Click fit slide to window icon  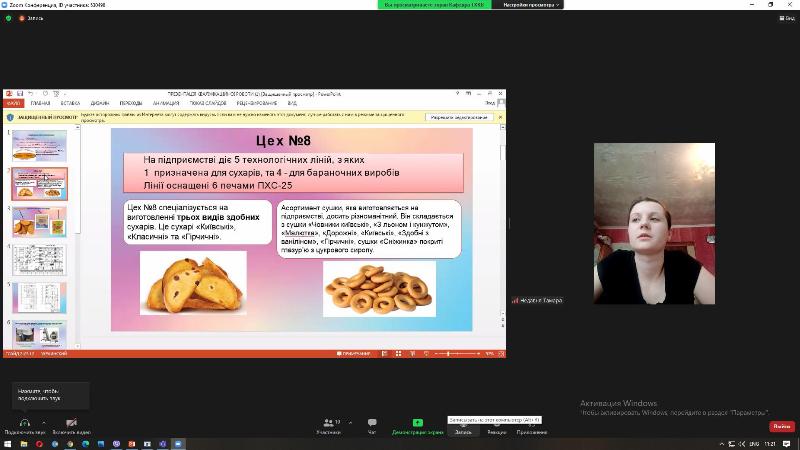501,354
